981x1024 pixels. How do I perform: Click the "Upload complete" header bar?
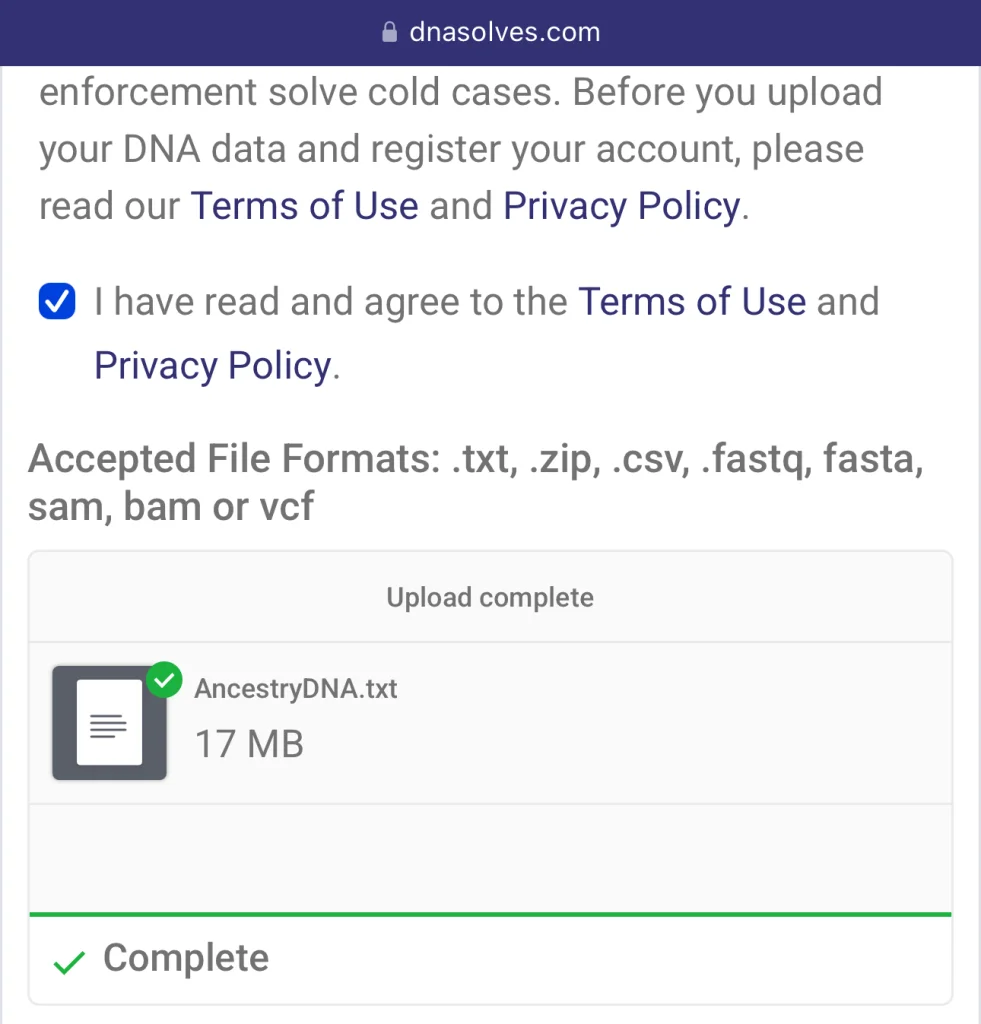490,598
